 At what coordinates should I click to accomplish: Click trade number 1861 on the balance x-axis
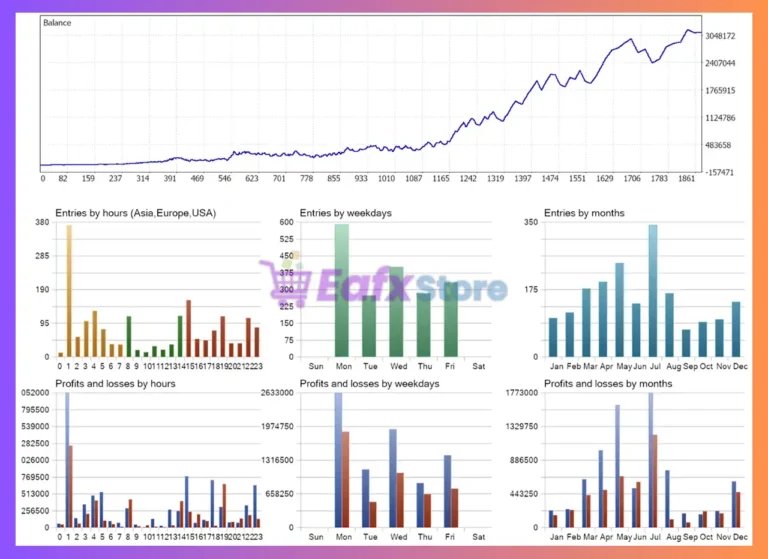coord(686,179)
